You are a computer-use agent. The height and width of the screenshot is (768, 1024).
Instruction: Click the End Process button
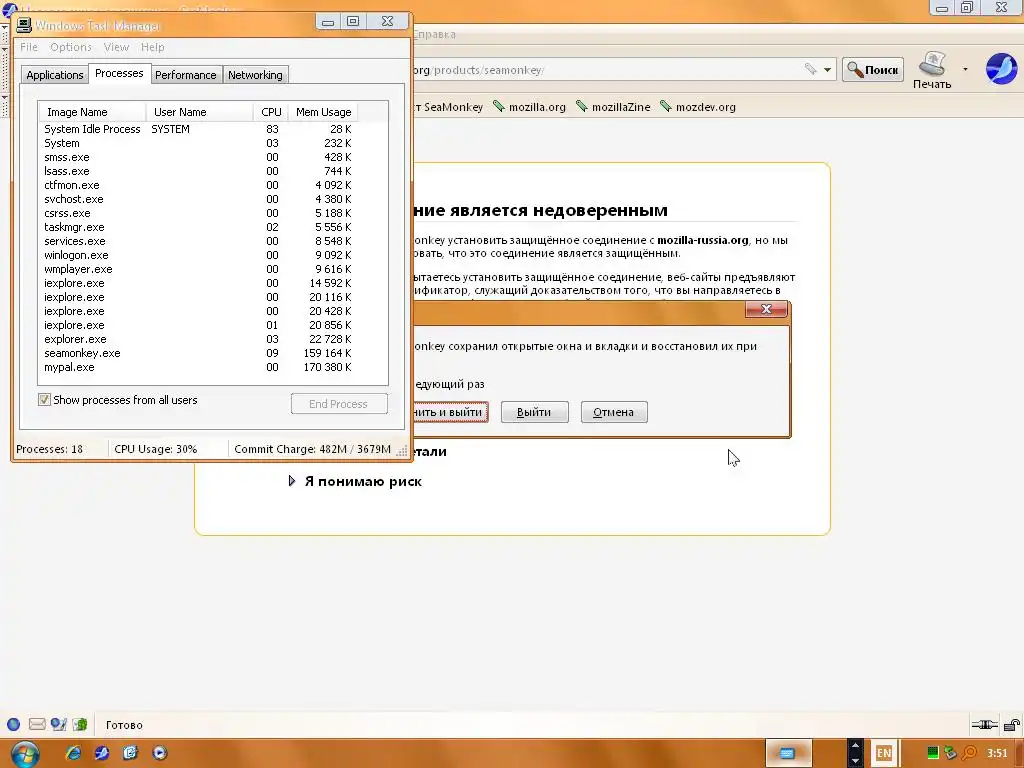point(339,404)
